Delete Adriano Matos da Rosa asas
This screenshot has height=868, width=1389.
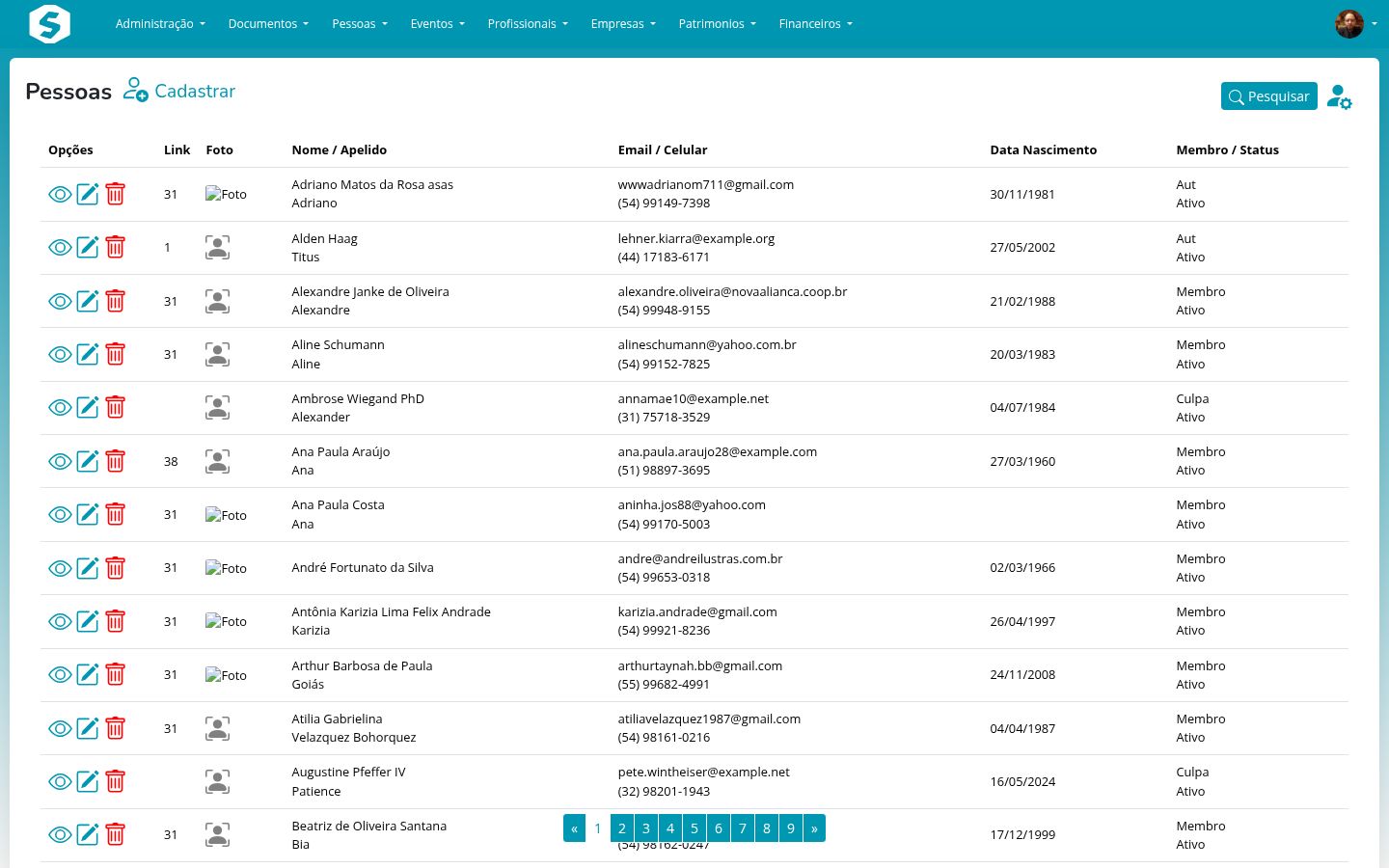tap(115, 194)
